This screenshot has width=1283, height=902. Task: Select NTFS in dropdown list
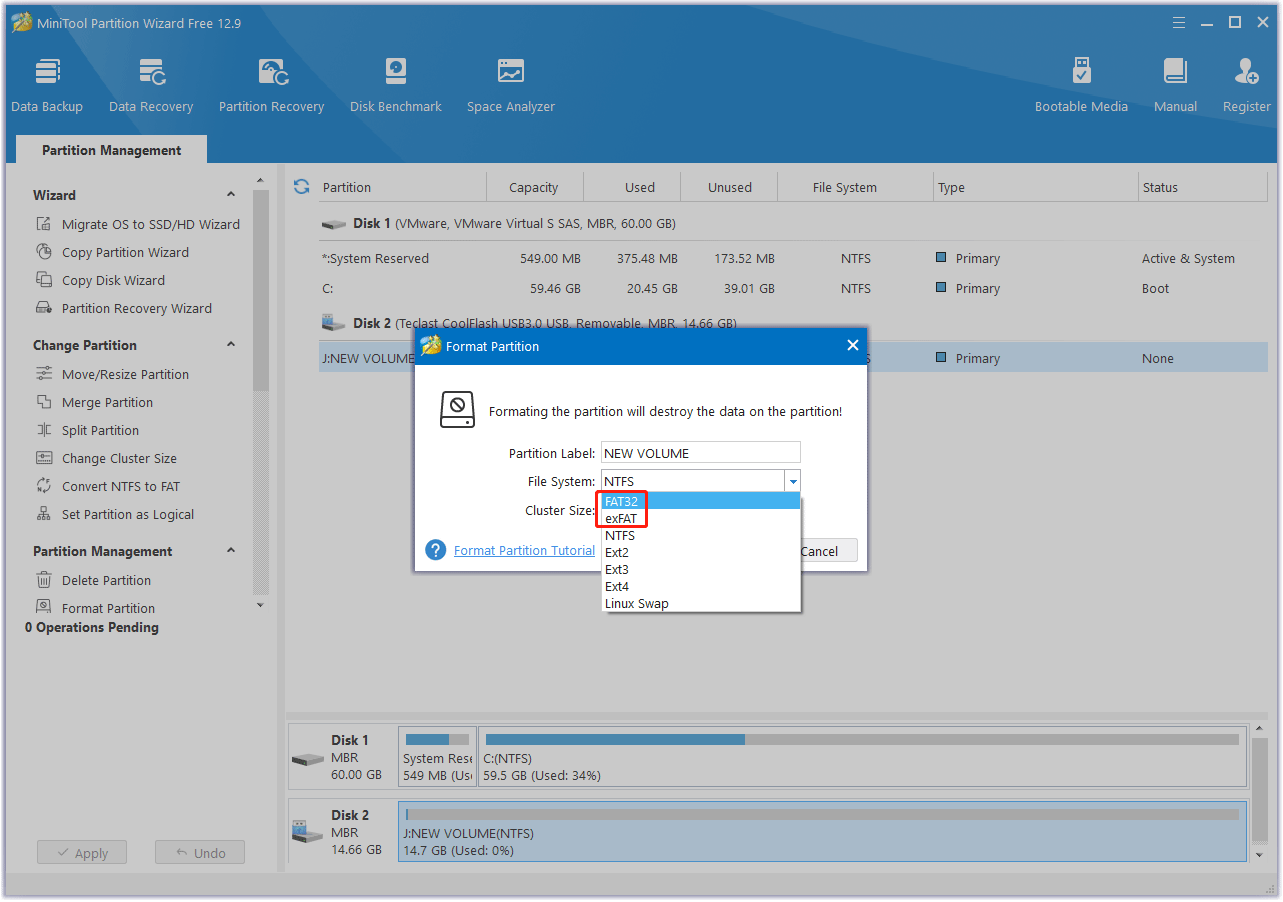(701, 535)
